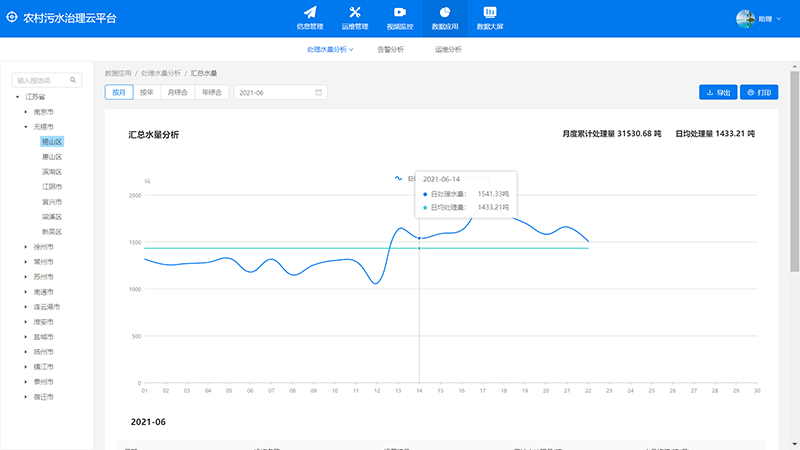This screenshot has height=450, width=800.
Task: Collapse the 无锡市 tree node
Action: click(26, 127)
